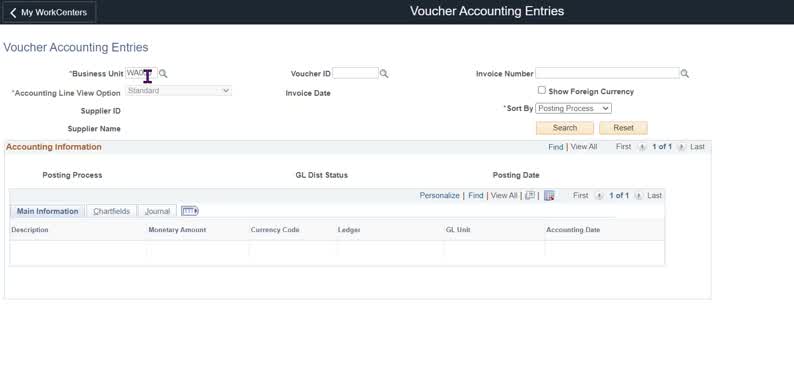Switch to the Journal tab
794x388 pixels.
tap(157, 211)
